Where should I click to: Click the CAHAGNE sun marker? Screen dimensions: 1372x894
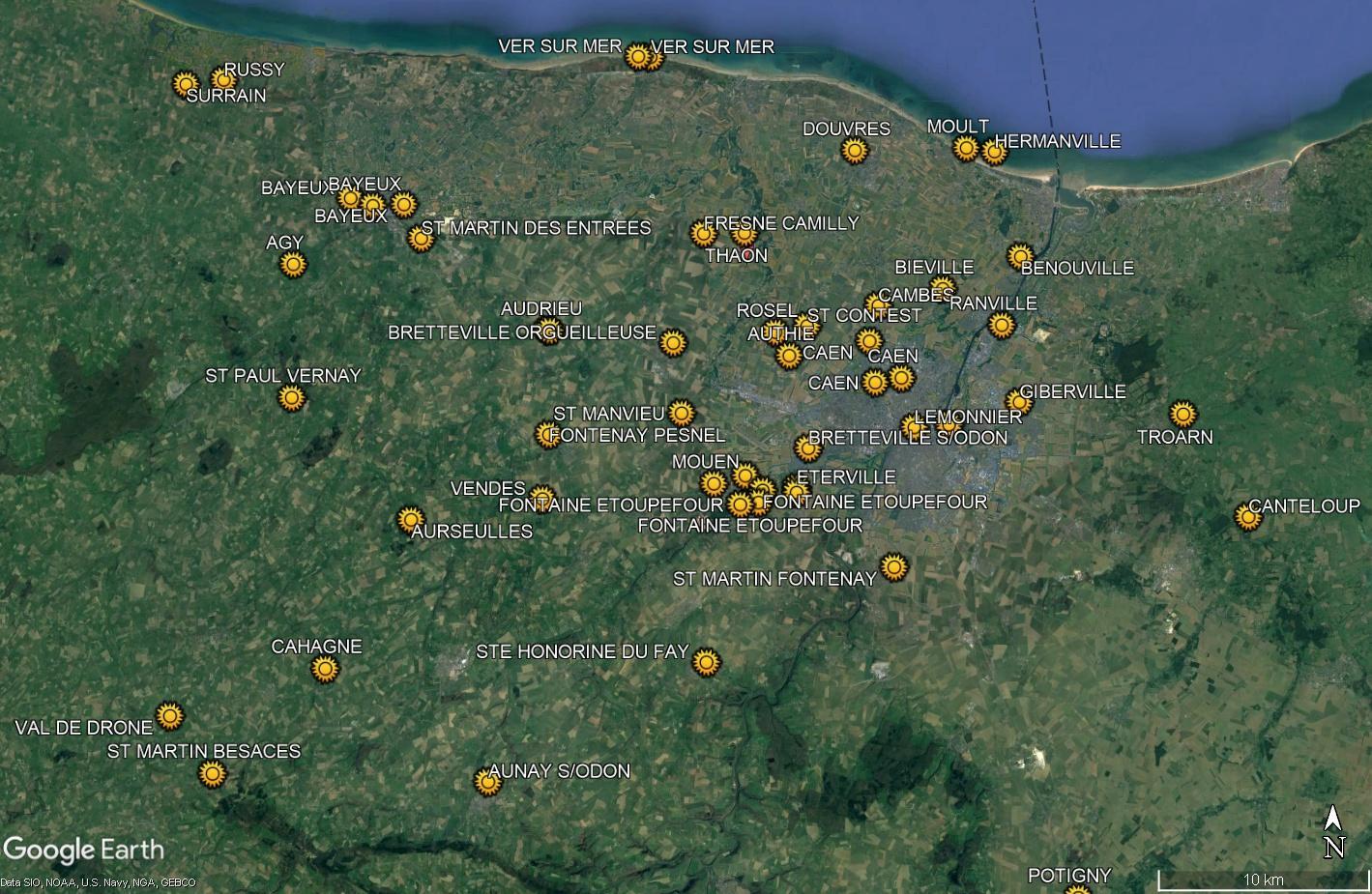(x=325, y=669)
